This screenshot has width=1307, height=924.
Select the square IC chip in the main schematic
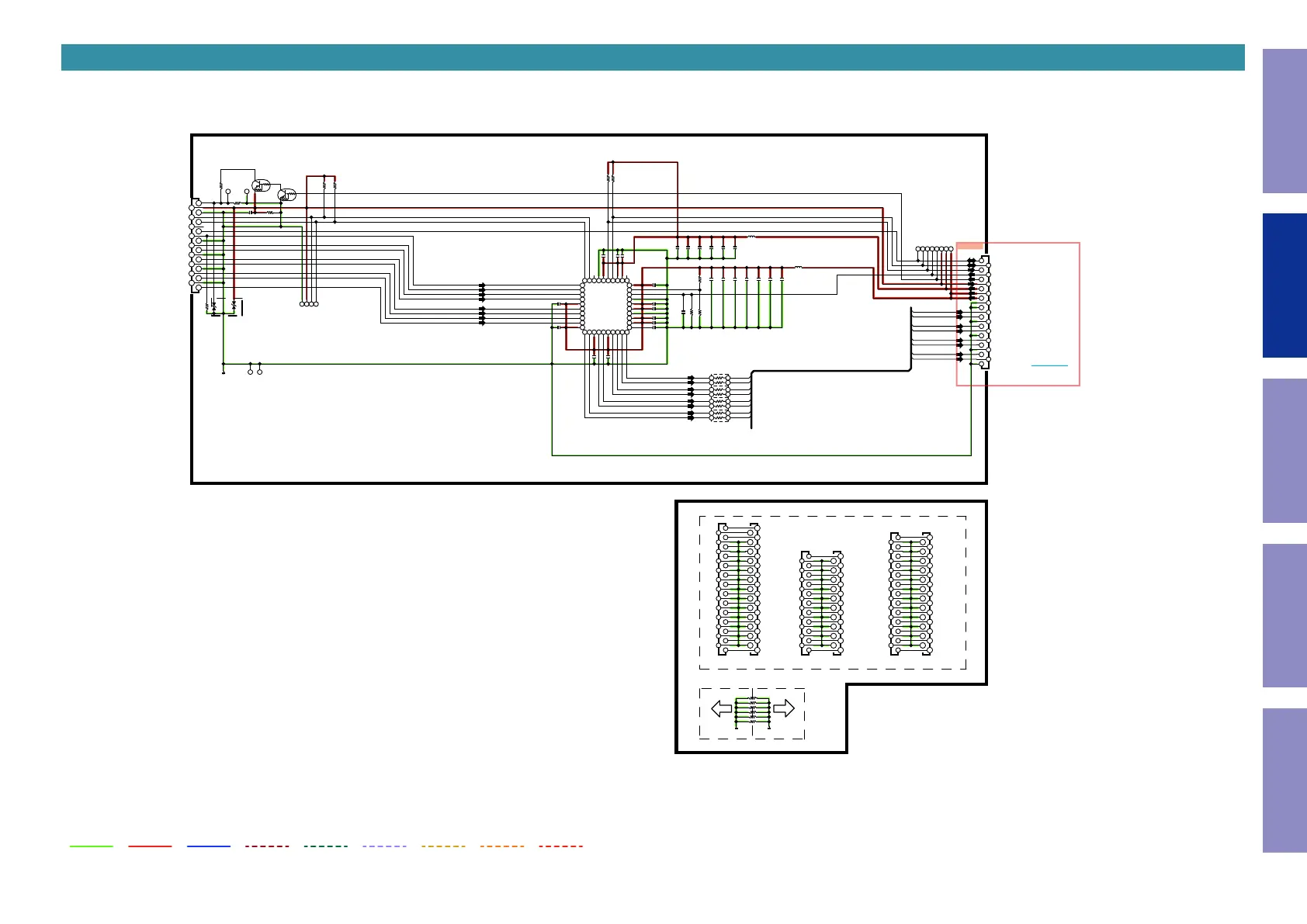(x=605, y=306)
